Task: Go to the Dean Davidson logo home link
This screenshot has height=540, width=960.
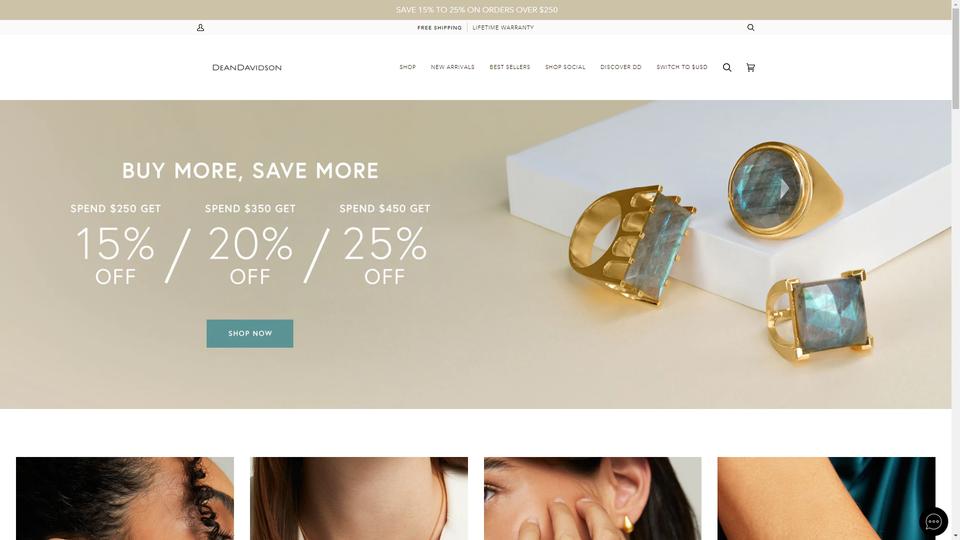Action: click(x=247, y=67)
